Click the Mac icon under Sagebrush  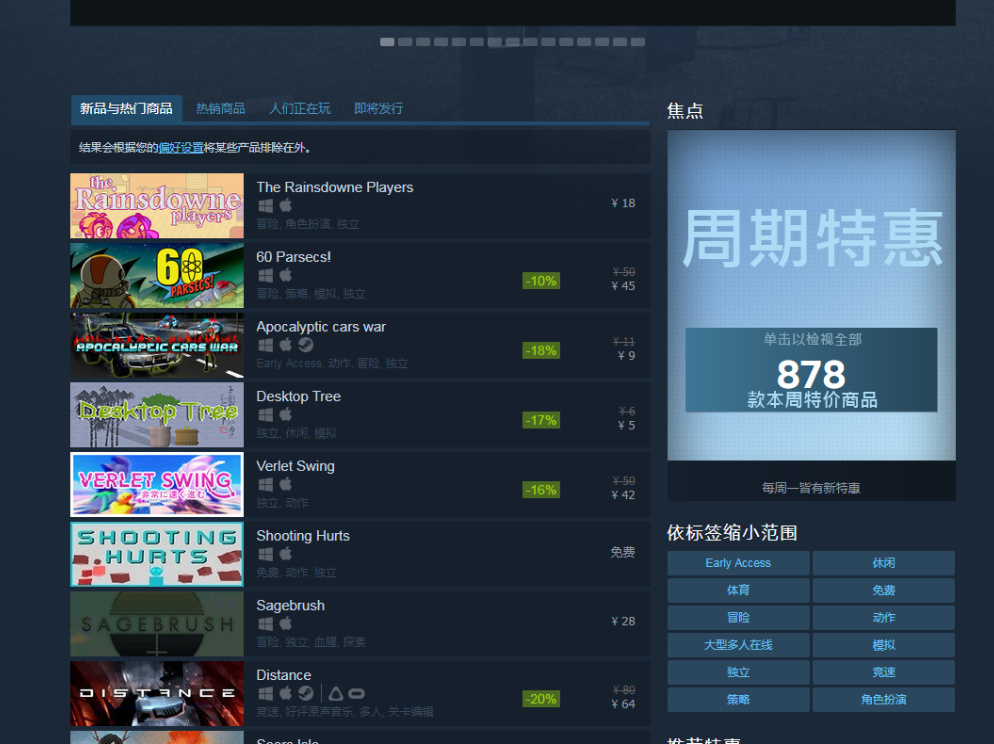tap(286, 624)
